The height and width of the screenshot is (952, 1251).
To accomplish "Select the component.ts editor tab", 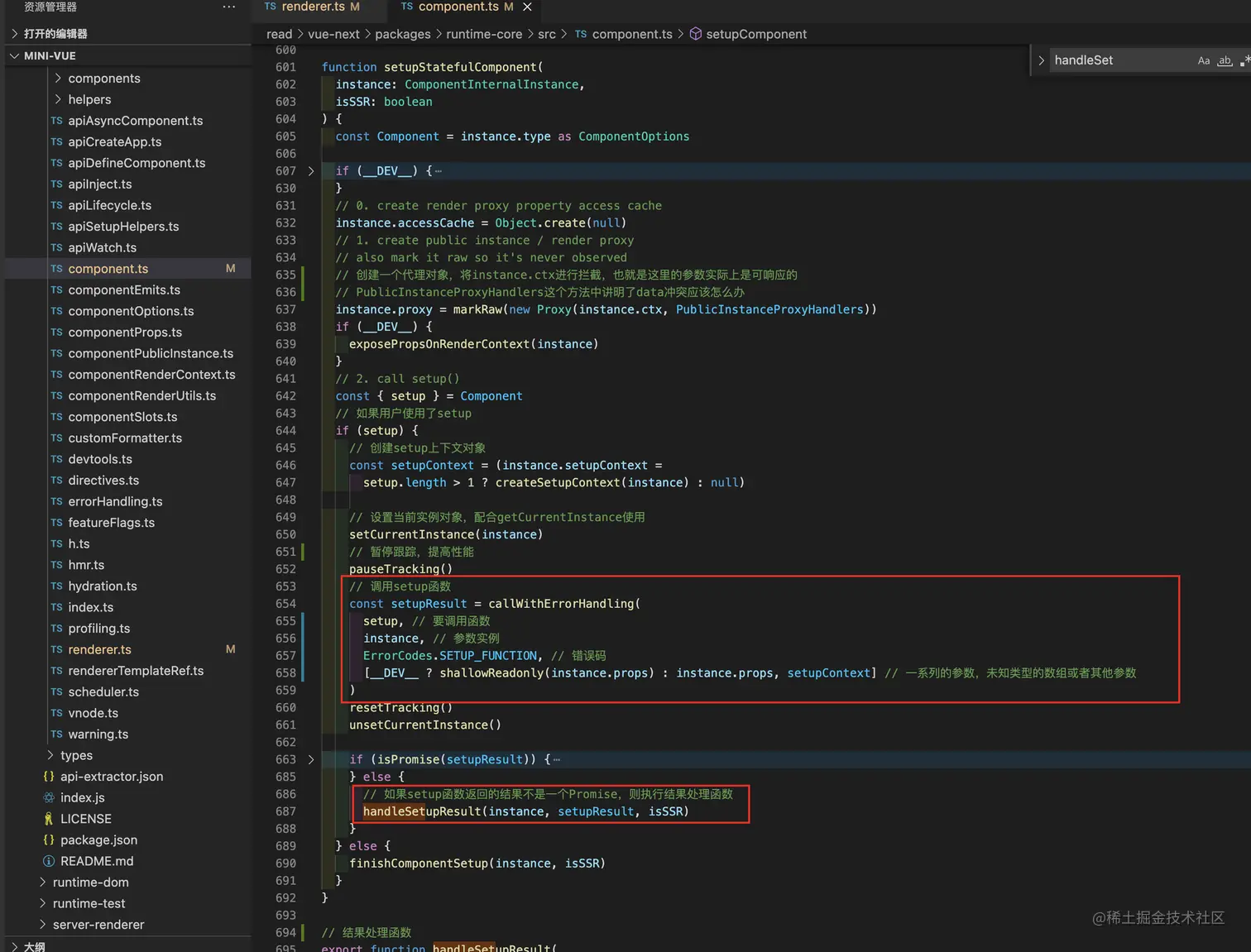I will click(x=458, y=7).
